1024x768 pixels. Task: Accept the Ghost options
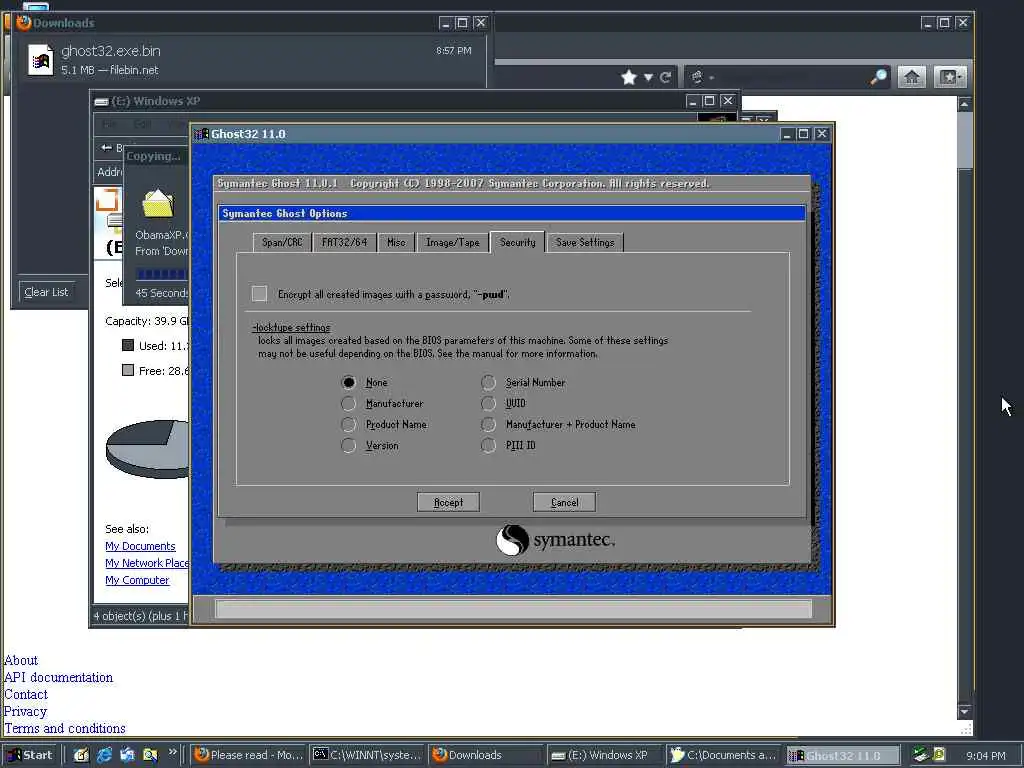click(449, 502)
